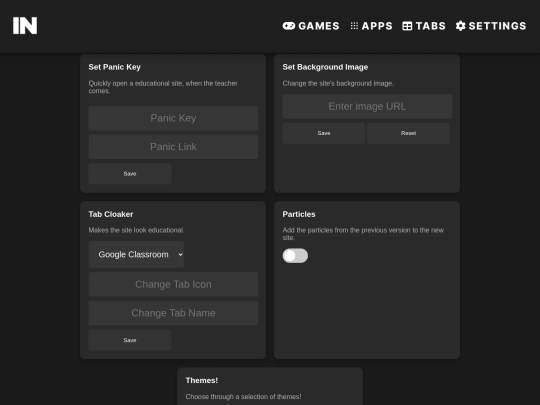Go to the TABS page
Image resolution: width=540 pixels, height=405 pixels.
pos(424,26)
